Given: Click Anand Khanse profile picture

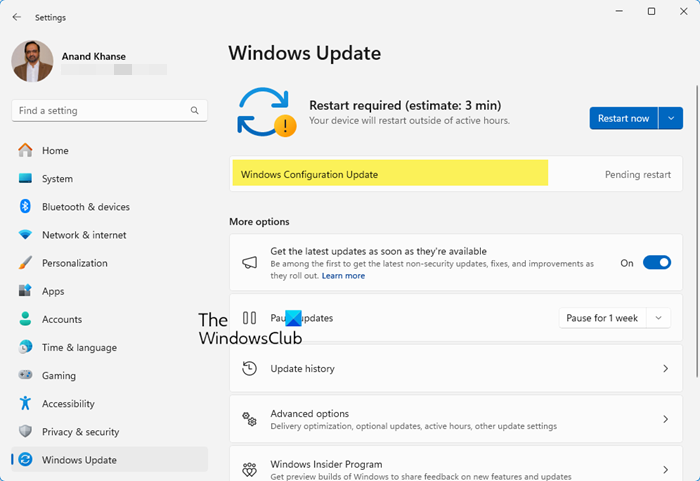Looking at the screenshot, I should tap(32, 61).
